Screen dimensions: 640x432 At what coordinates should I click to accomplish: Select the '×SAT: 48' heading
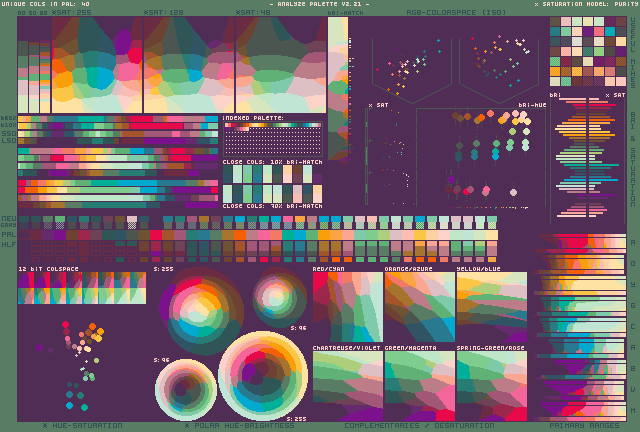(x=253, y=13)
